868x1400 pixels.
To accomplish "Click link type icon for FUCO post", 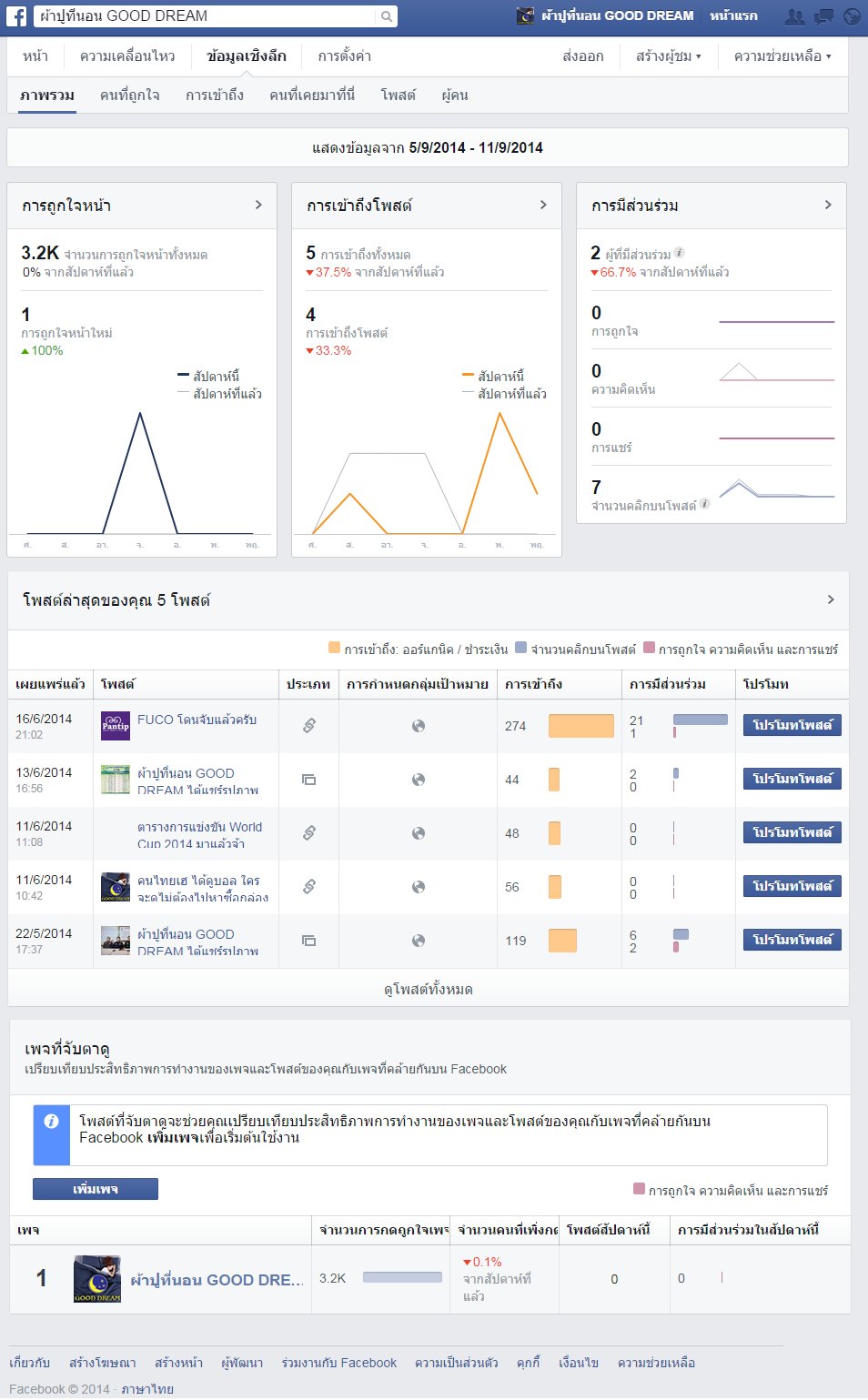I will 309,725.
